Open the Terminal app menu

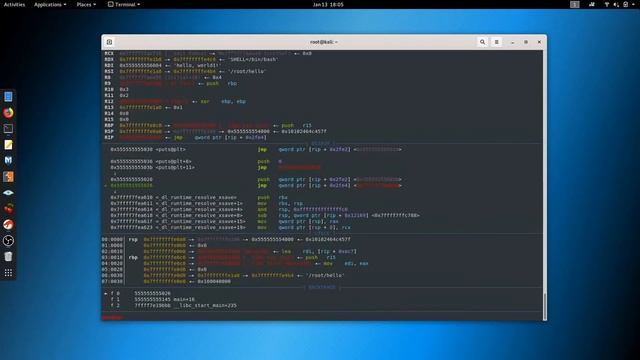tap(124, 4)
